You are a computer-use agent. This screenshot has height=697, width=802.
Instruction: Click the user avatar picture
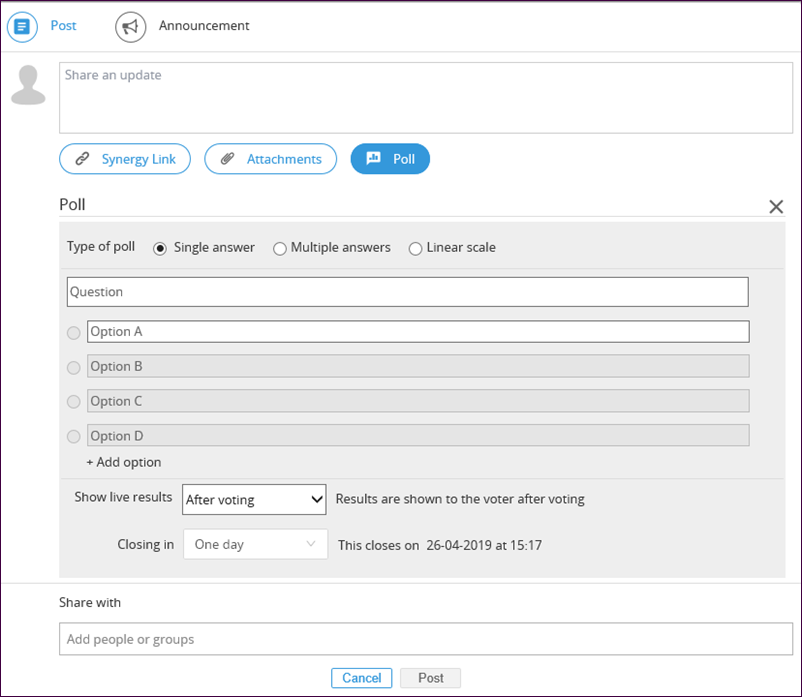[x=29, y=85]
